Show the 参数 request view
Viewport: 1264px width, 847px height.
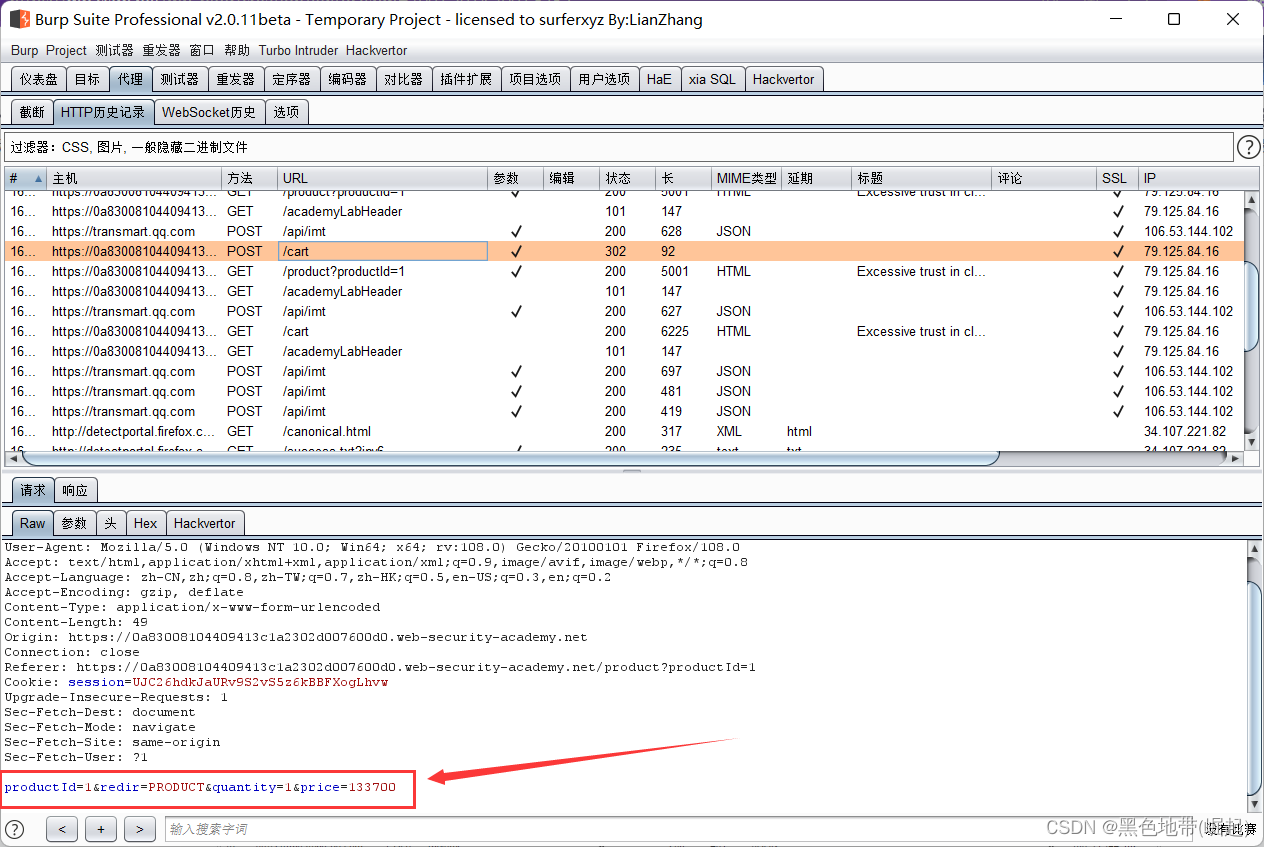click(x=74, y=523)
